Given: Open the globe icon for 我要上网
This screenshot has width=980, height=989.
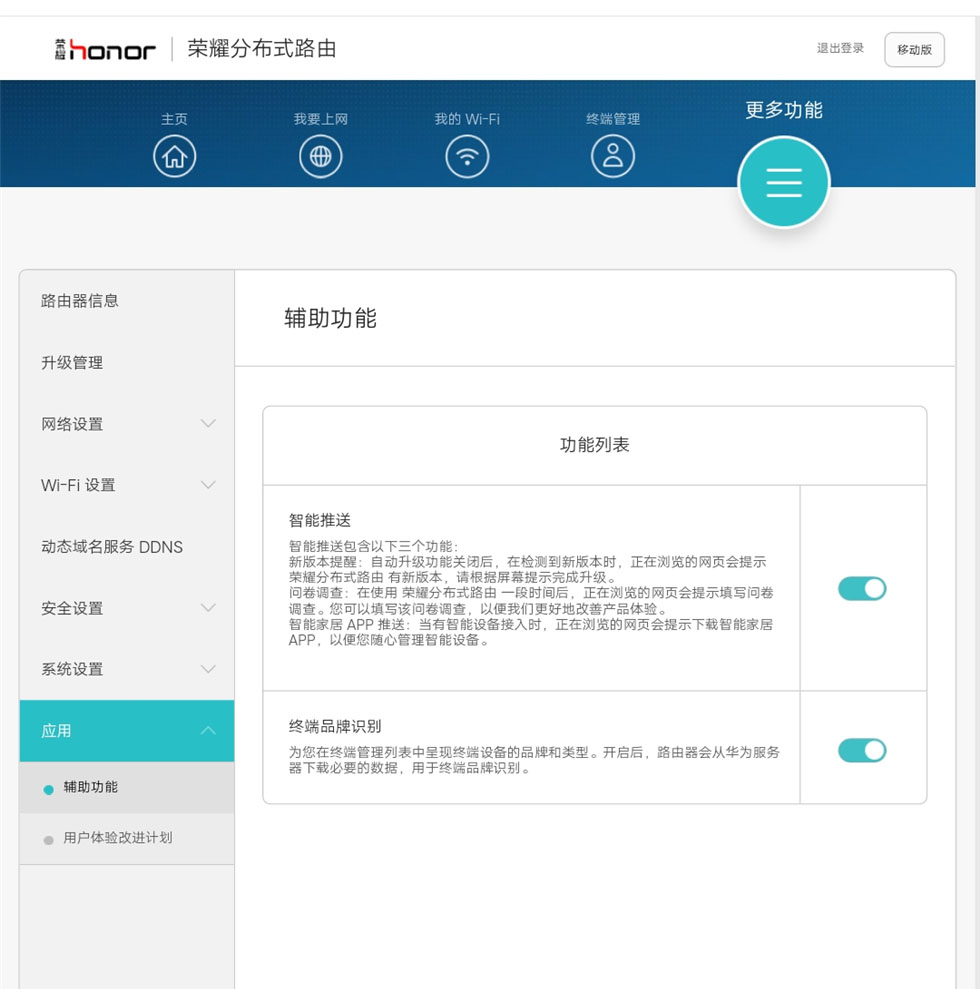Looking at the screenshot, I should (321, 157).
